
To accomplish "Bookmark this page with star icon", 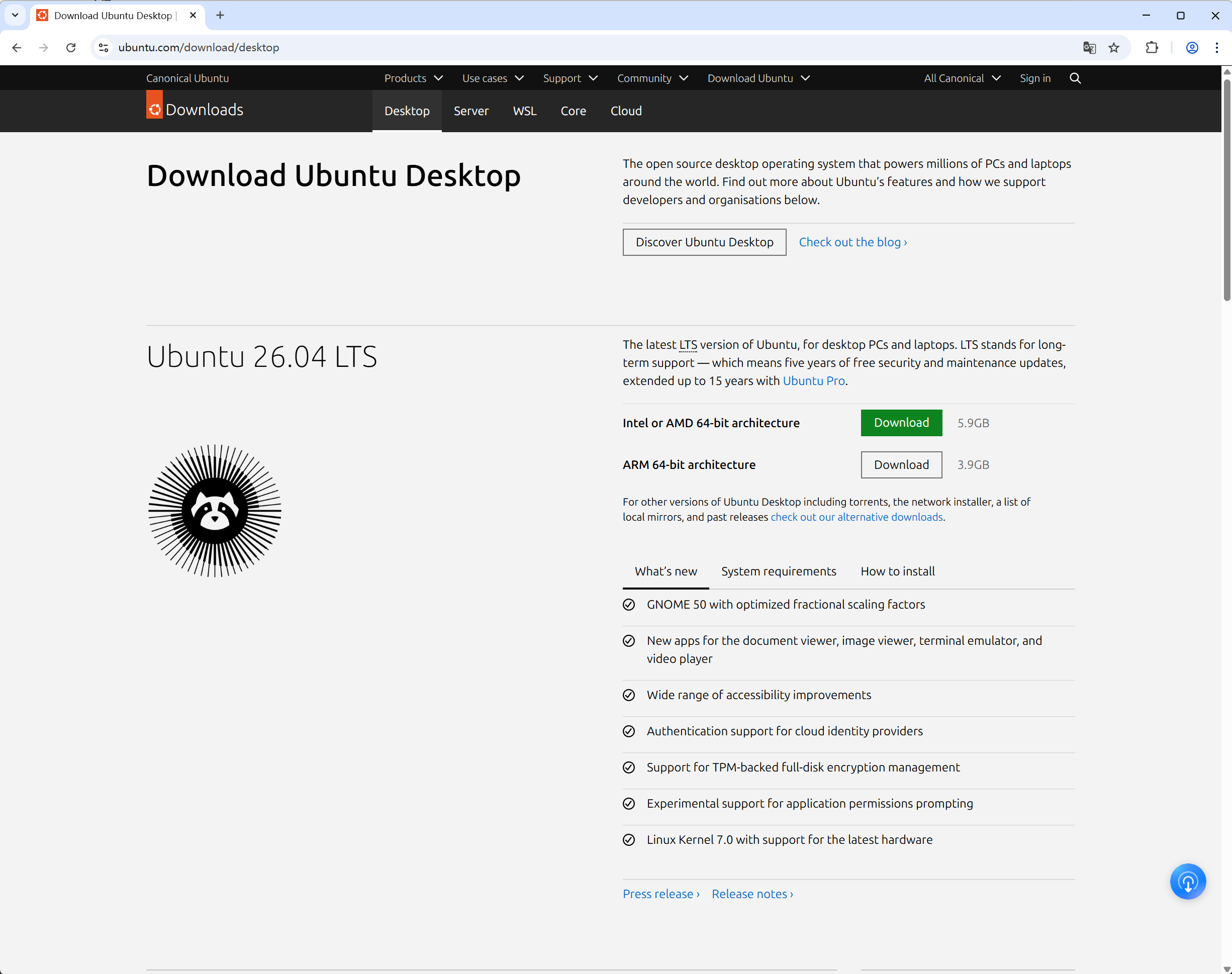I will pyautogui.click(x=1113, y=48).
